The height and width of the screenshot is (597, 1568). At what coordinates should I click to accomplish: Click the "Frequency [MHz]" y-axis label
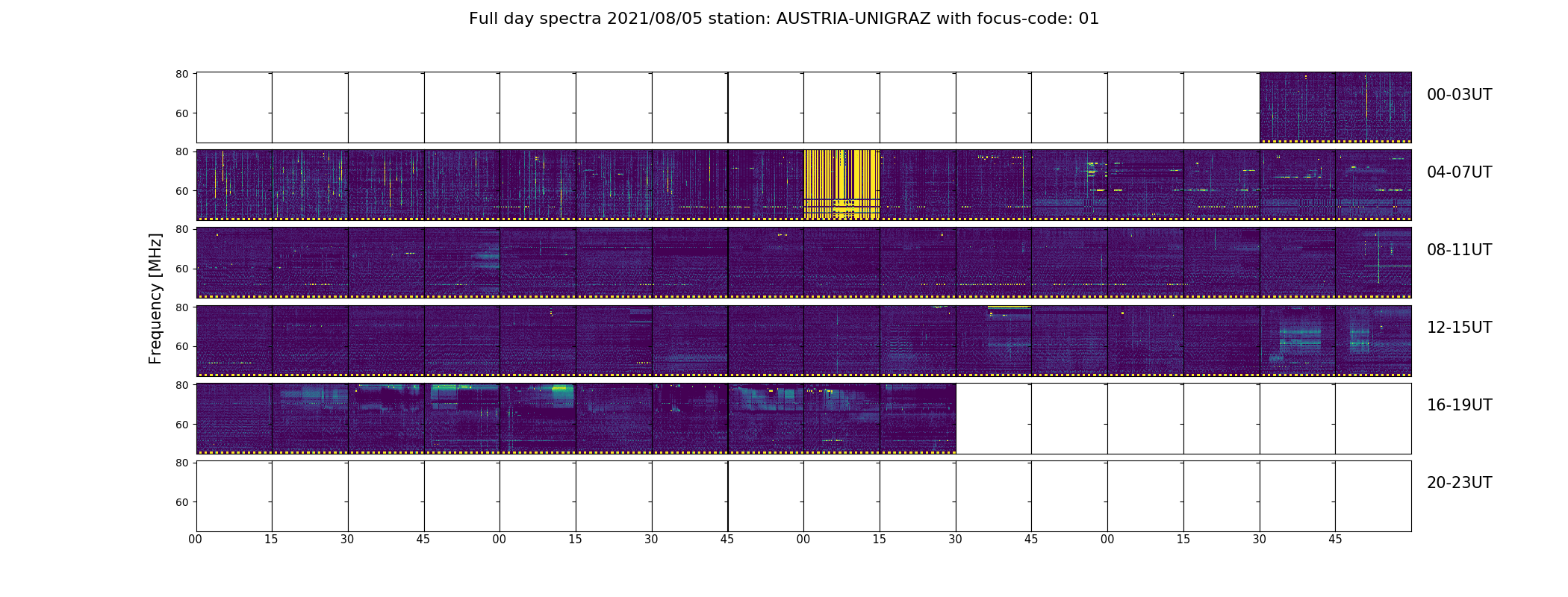(155, 298)
